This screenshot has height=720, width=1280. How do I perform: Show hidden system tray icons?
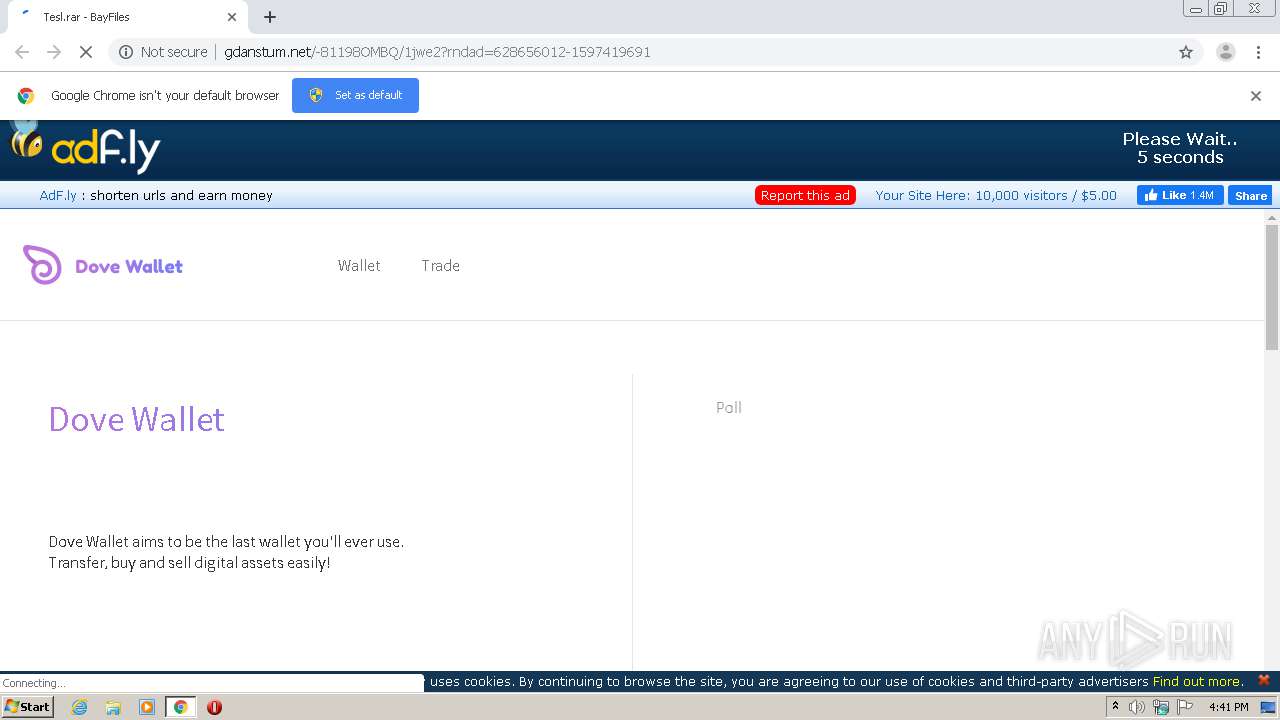pyautogui.click(x=1115, y=707)
